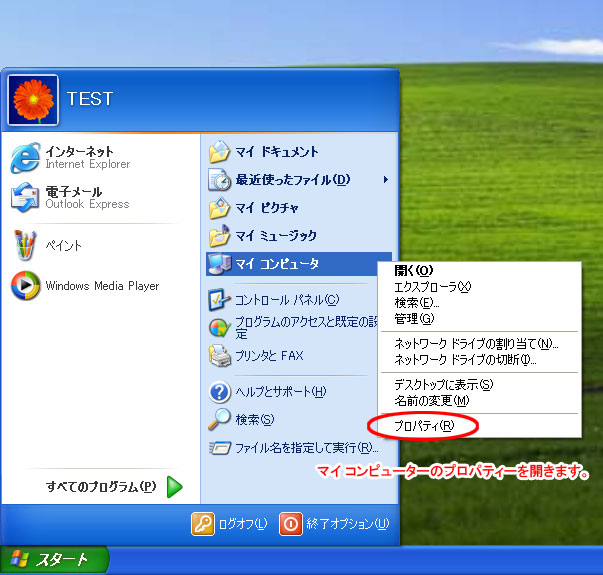This screenshot has height=575, width=603.
Task: Click the TEST user flower picture
Action: pos(33,100)
